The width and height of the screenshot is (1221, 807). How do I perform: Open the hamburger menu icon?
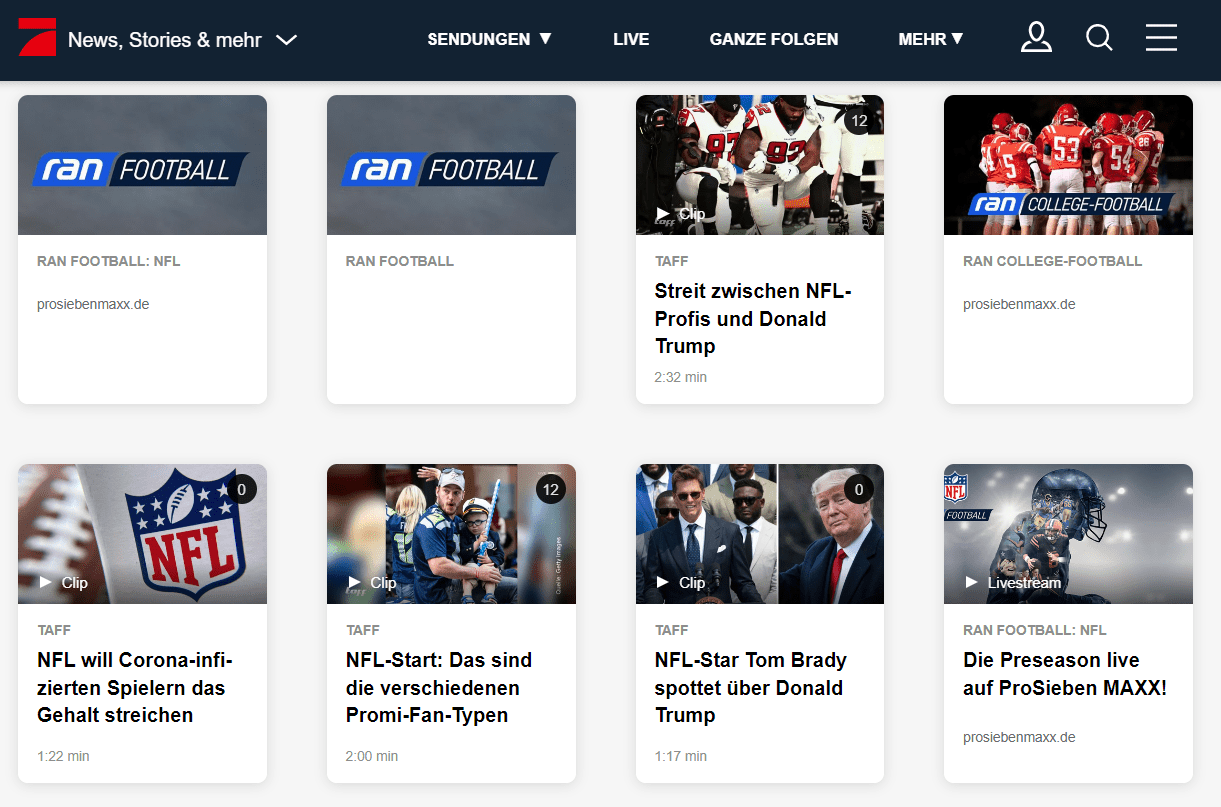1161,38
